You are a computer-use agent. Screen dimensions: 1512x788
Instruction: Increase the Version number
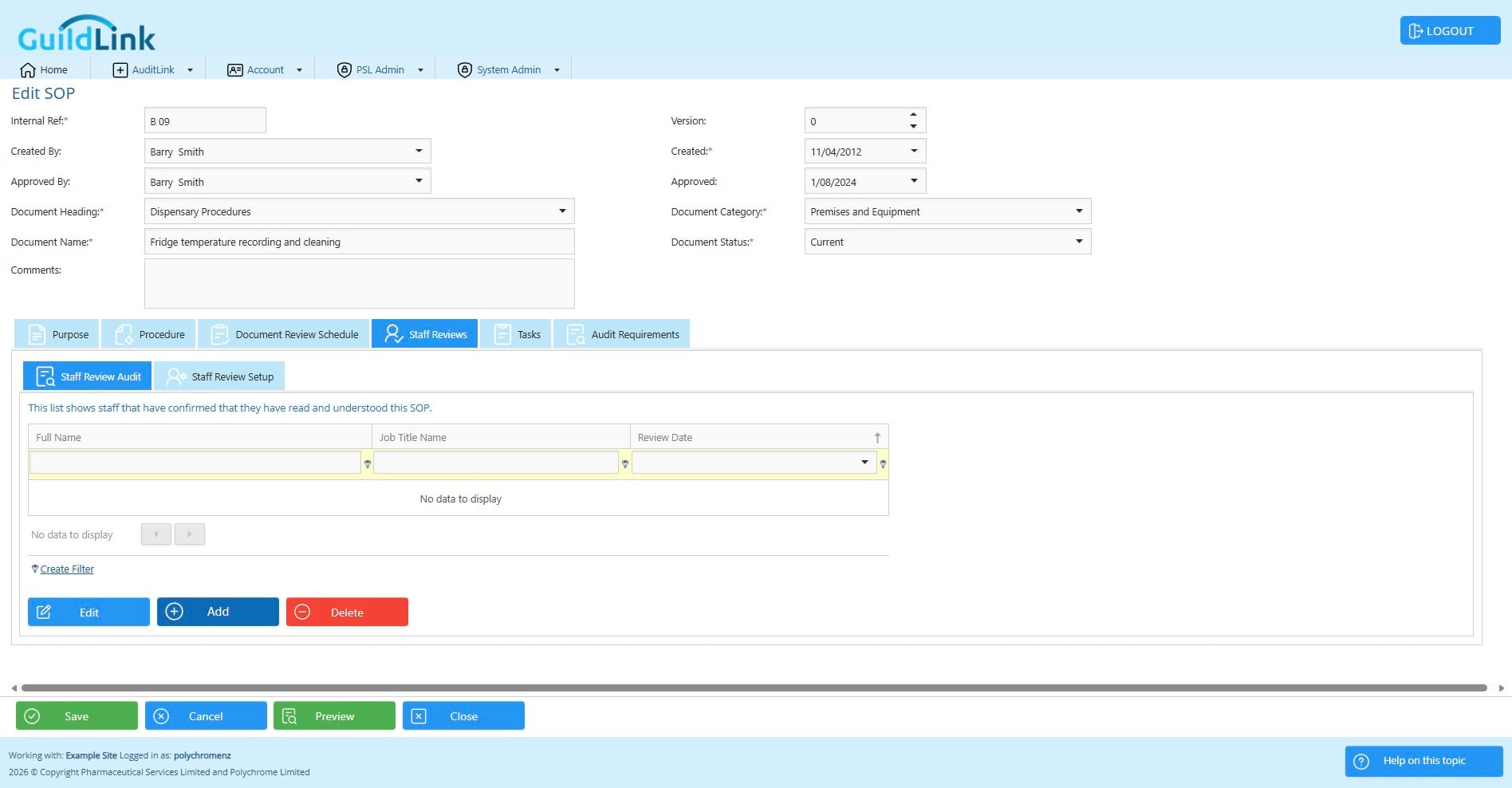913,114
